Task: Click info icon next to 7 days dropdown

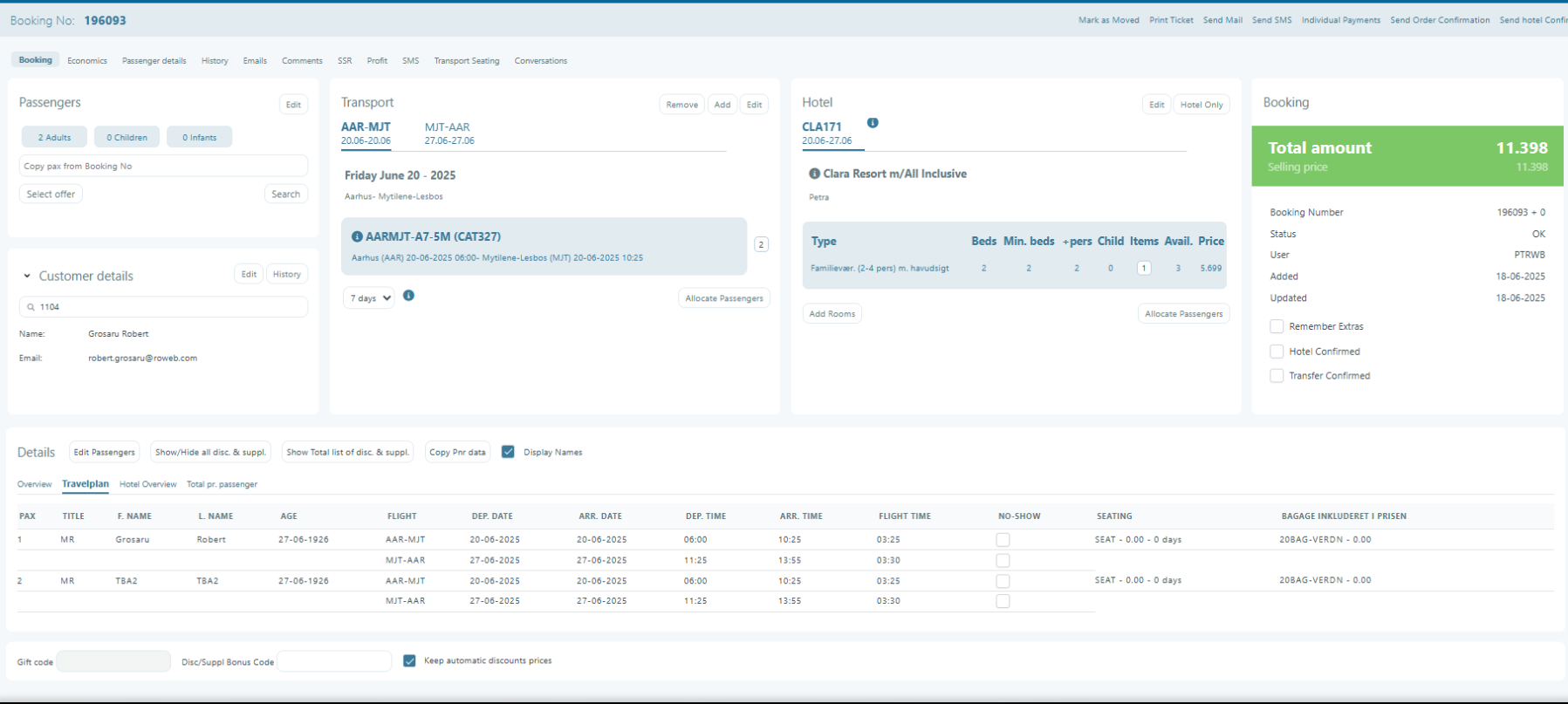Action: click(408, 296)
